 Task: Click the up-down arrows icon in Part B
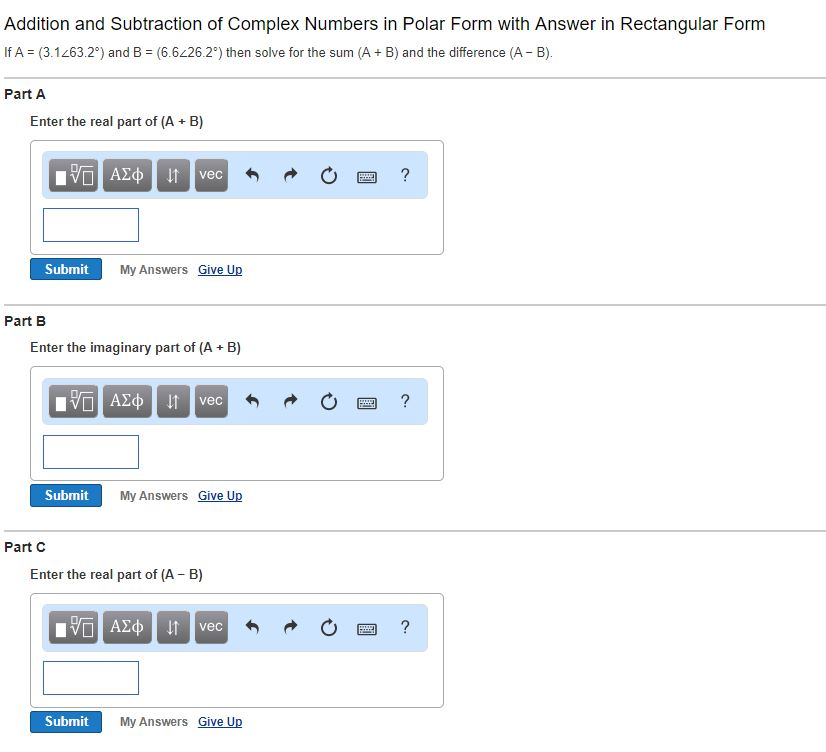tap(171, 401)
